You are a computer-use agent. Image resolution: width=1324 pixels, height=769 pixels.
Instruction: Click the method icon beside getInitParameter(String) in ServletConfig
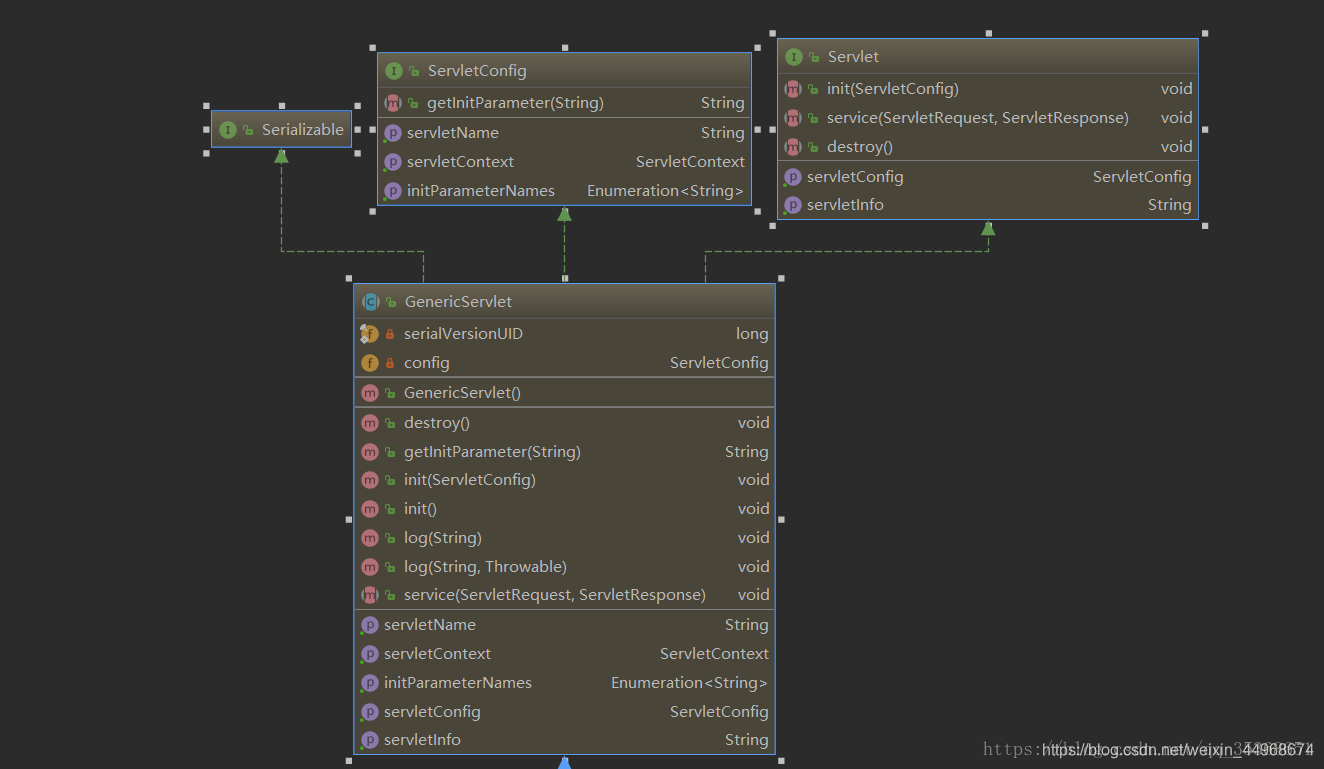tap(393, 103)
